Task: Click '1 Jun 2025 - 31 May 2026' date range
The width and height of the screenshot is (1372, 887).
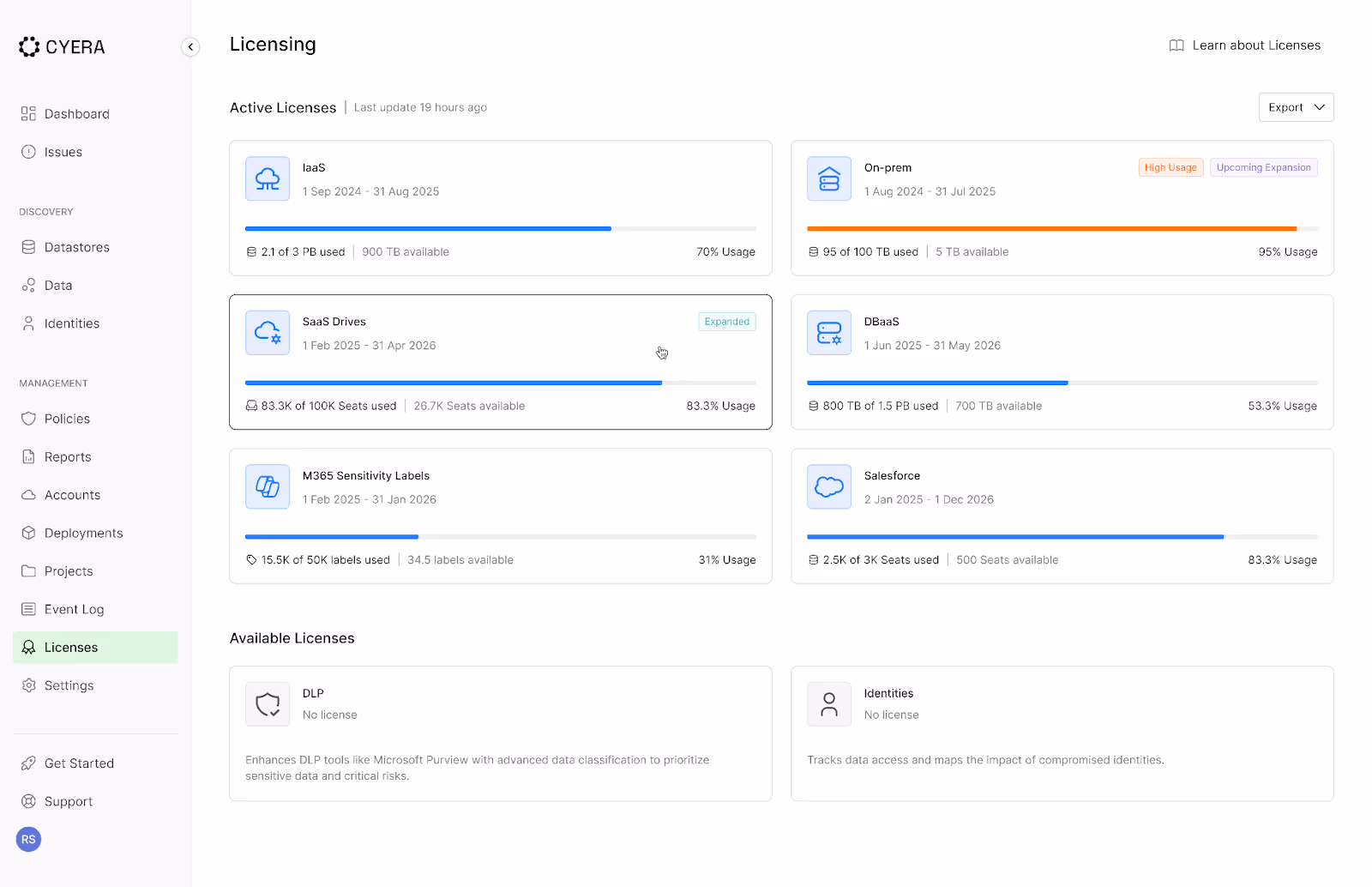Action: click(x=932, y=346)
